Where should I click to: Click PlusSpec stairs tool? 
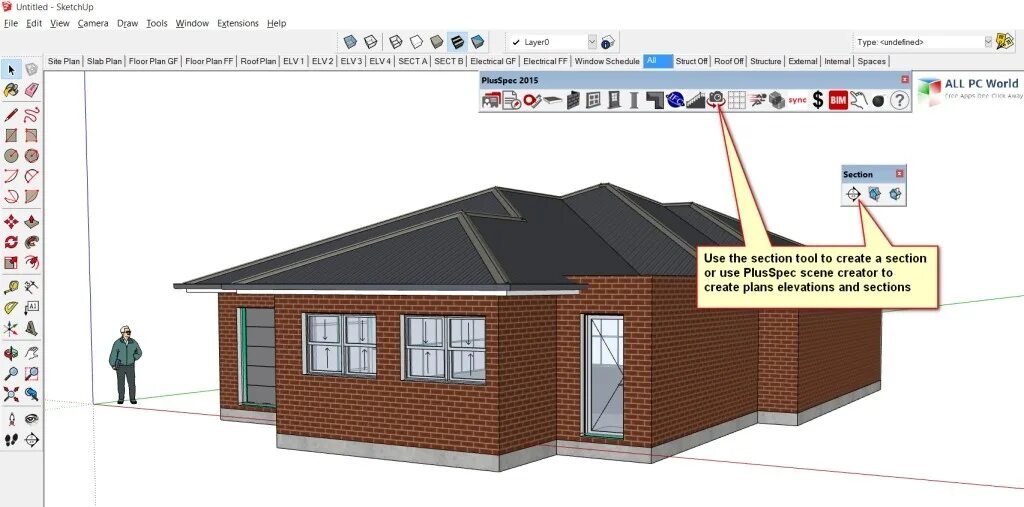click(696, 100)
